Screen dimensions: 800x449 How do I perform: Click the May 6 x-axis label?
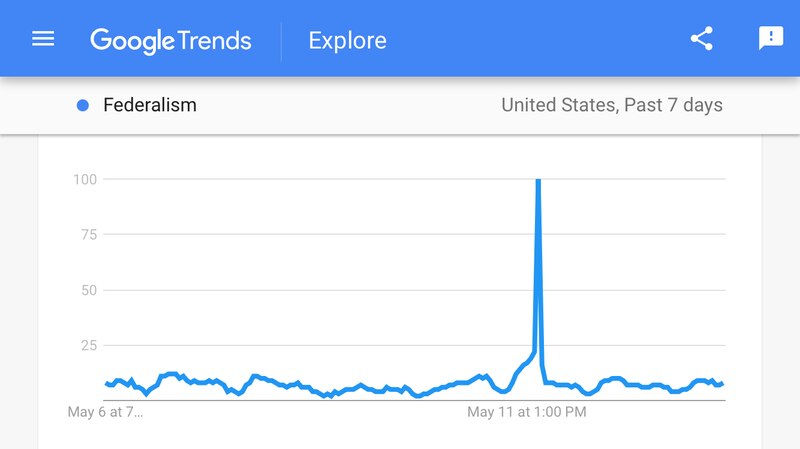(105, 411)
